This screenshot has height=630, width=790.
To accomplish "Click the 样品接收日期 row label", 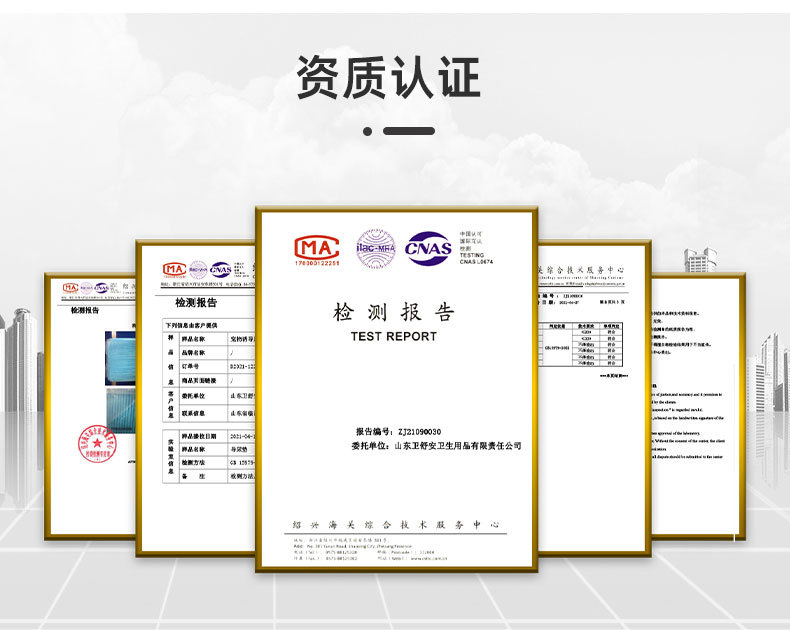I will click(x=199, y=436).
